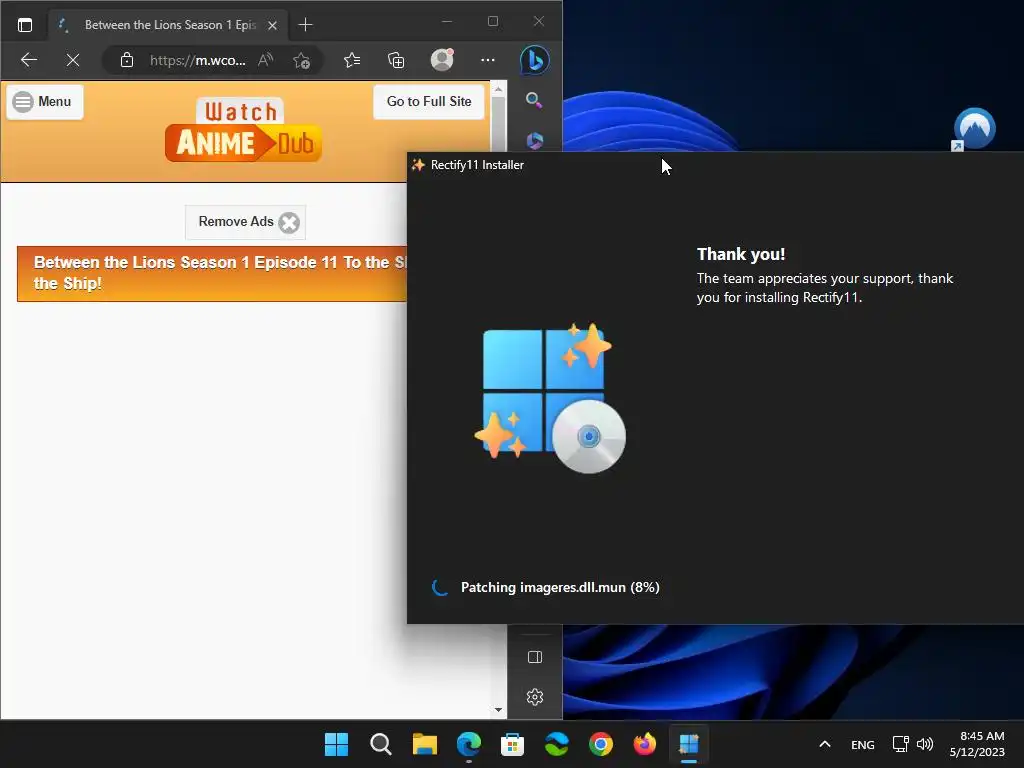
Task: Click the m.wco address bar URL
Action: click(x=198, y=60)
